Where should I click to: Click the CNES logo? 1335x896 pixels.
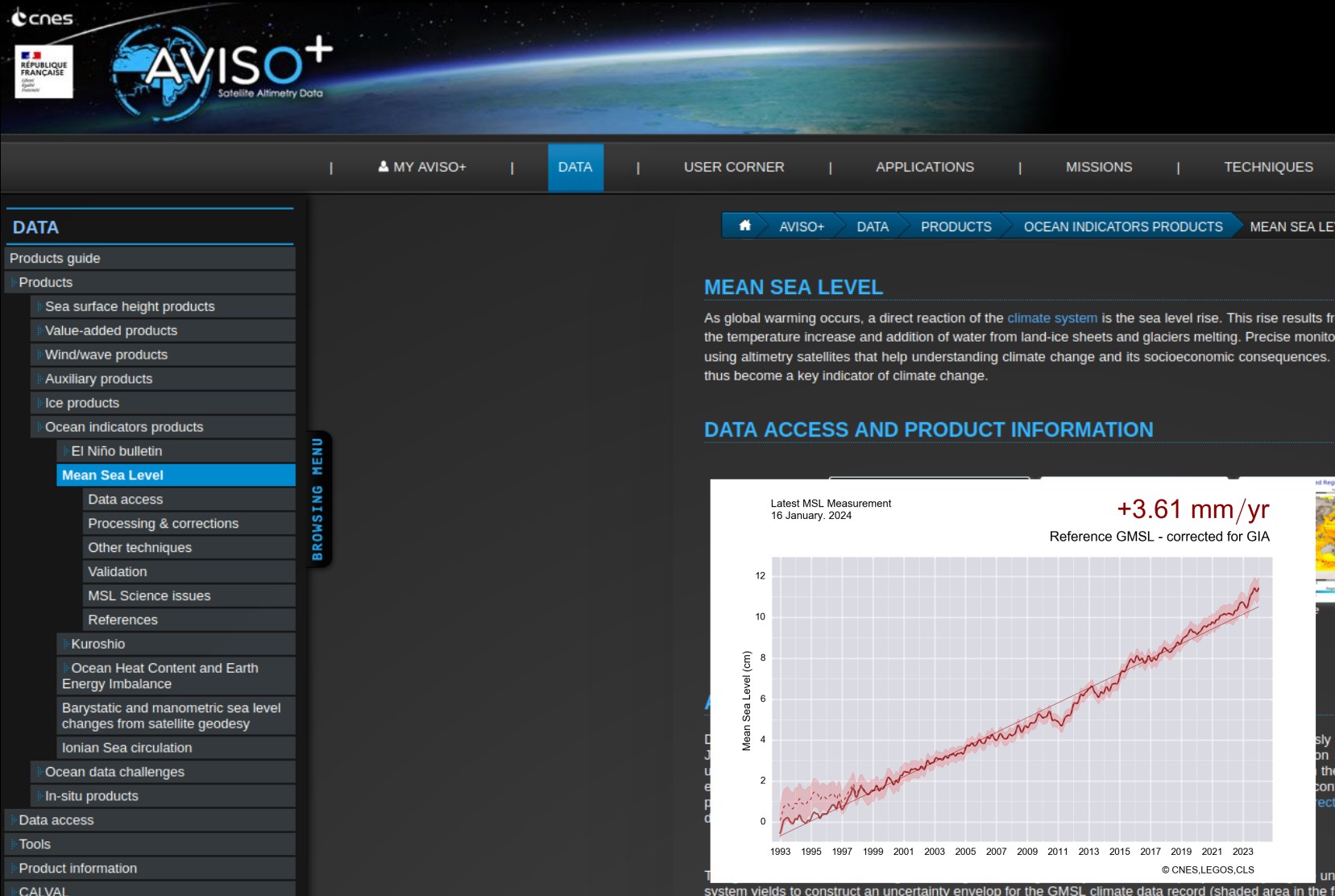click(x=43, y=18)
